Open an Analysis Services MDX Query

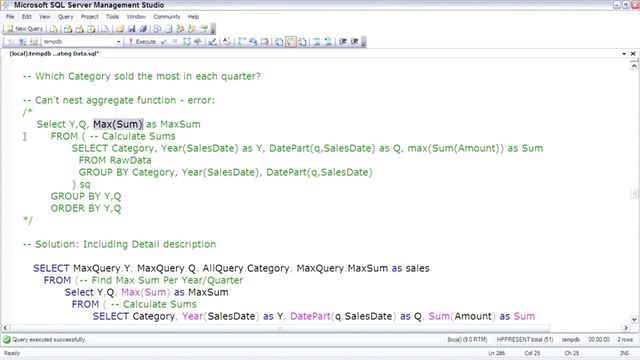[x=68, y=29]
